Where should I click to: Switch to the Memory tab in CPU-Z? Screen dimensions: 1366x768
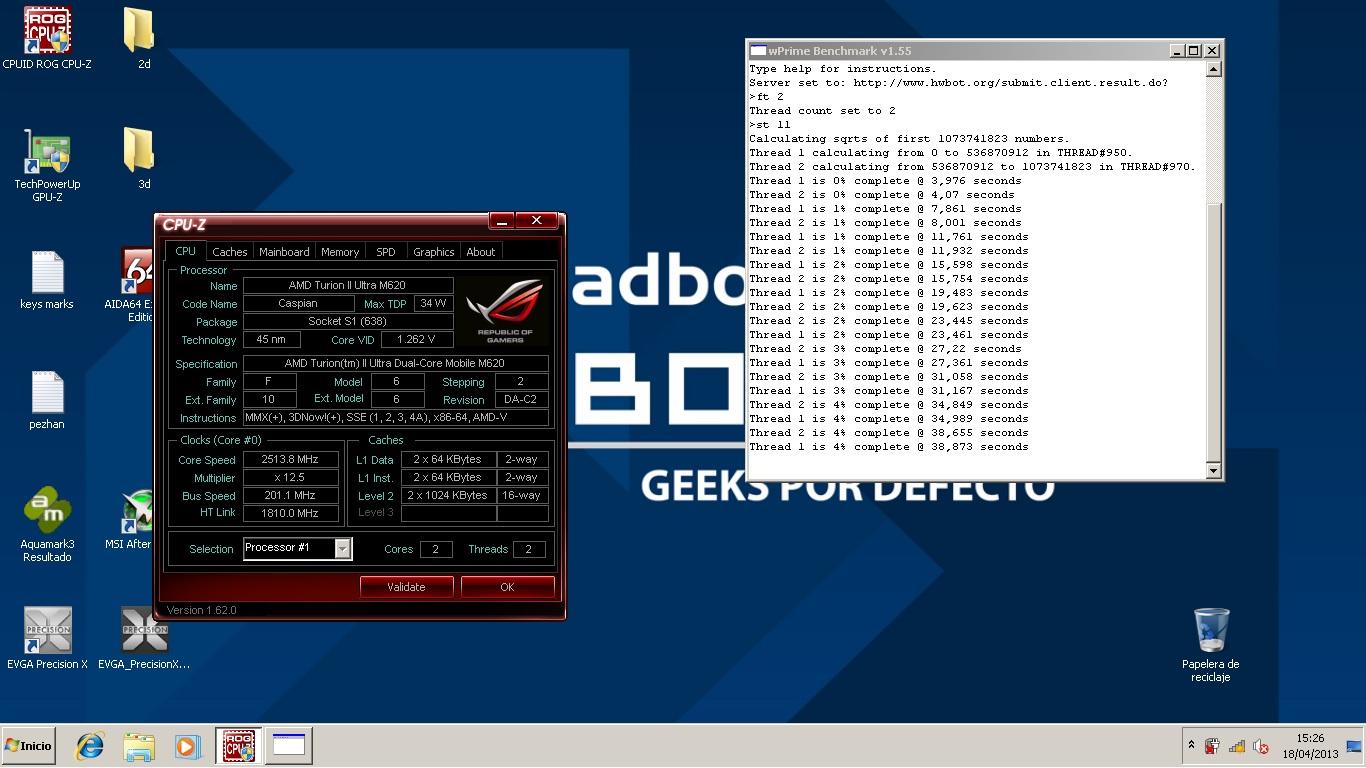pos(340,252)
